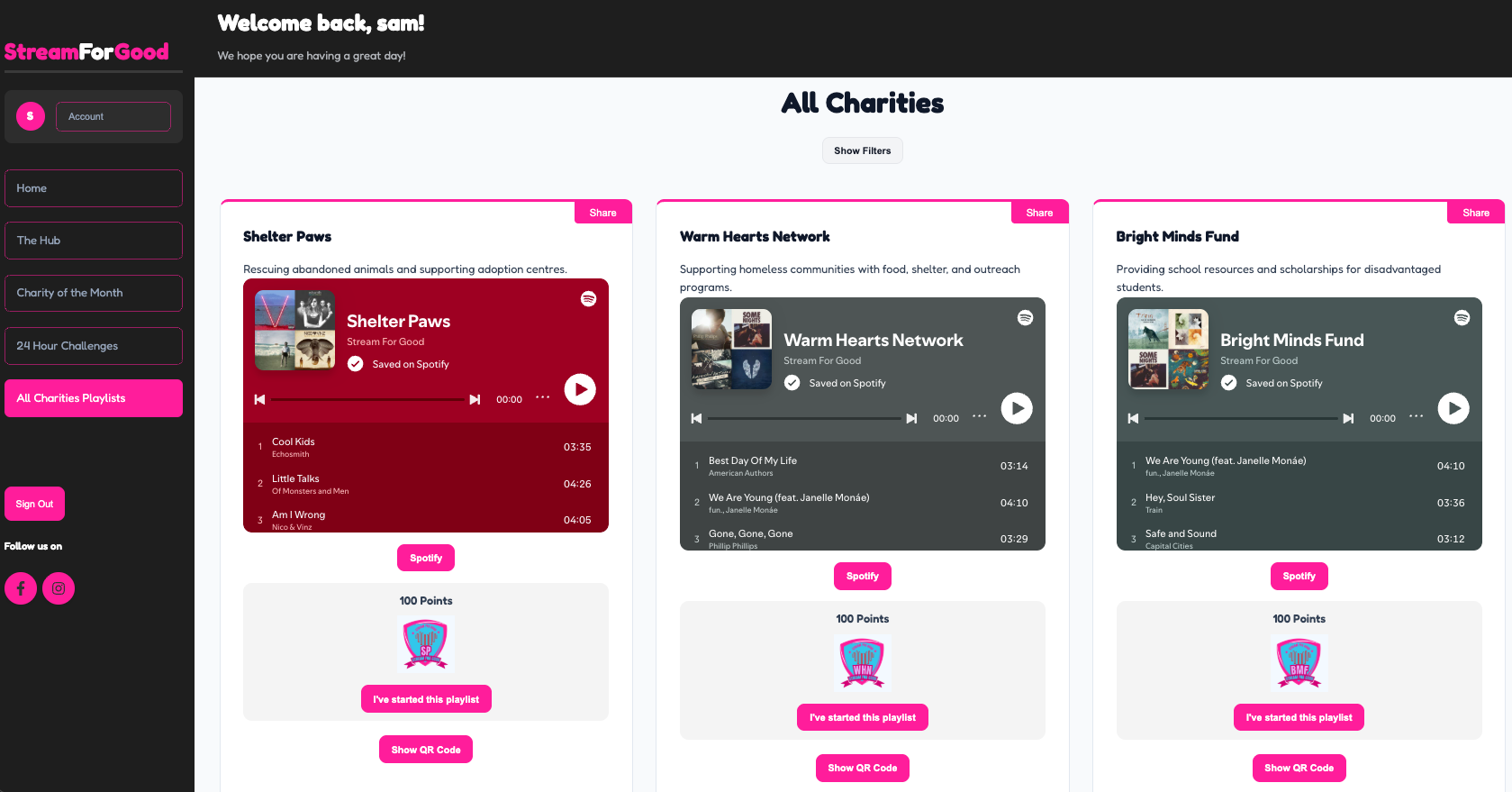Click the Facebook icon under Follow us
1512x792 pixels.
coord(21,588)
